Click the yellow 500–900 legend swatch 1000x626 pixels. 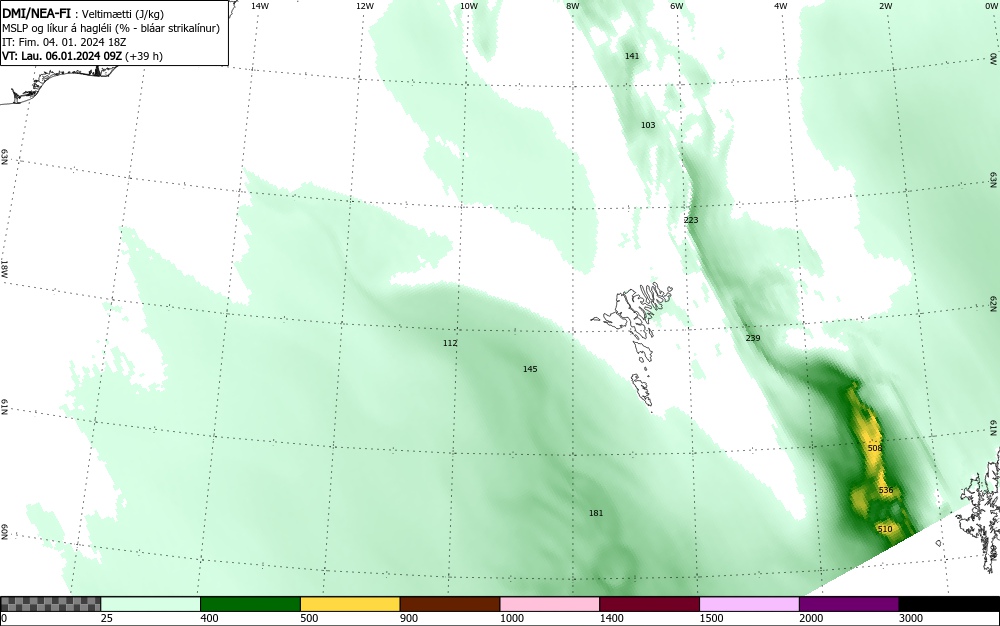pyautogui.click(x=350, y=604)
